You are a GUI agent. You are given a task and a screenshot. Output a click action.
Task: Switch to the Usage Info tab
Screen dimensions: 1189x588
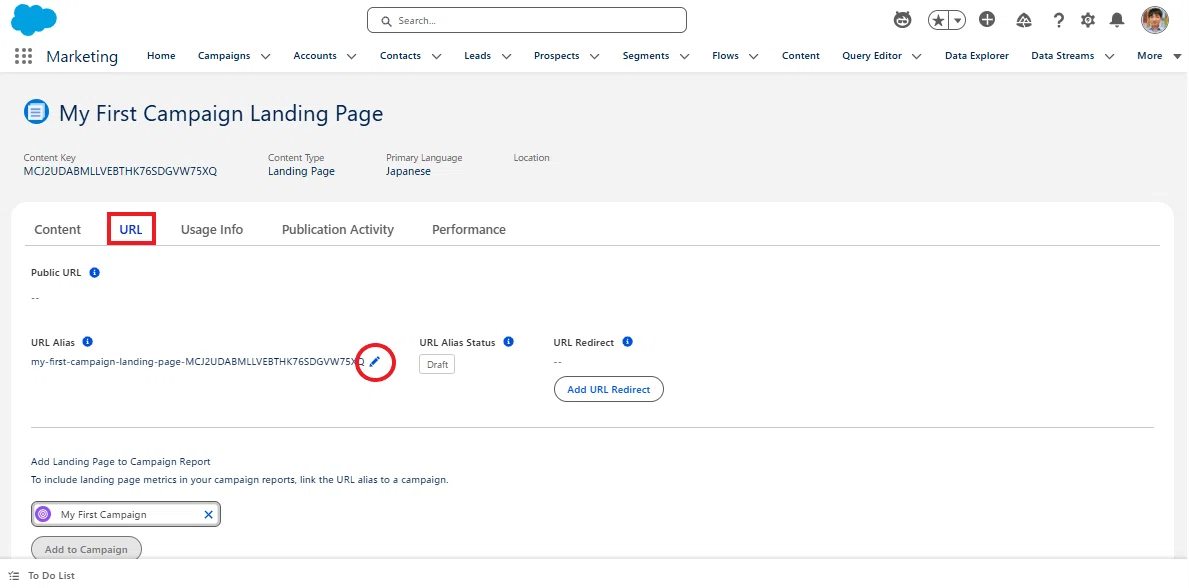click(212, 229)
